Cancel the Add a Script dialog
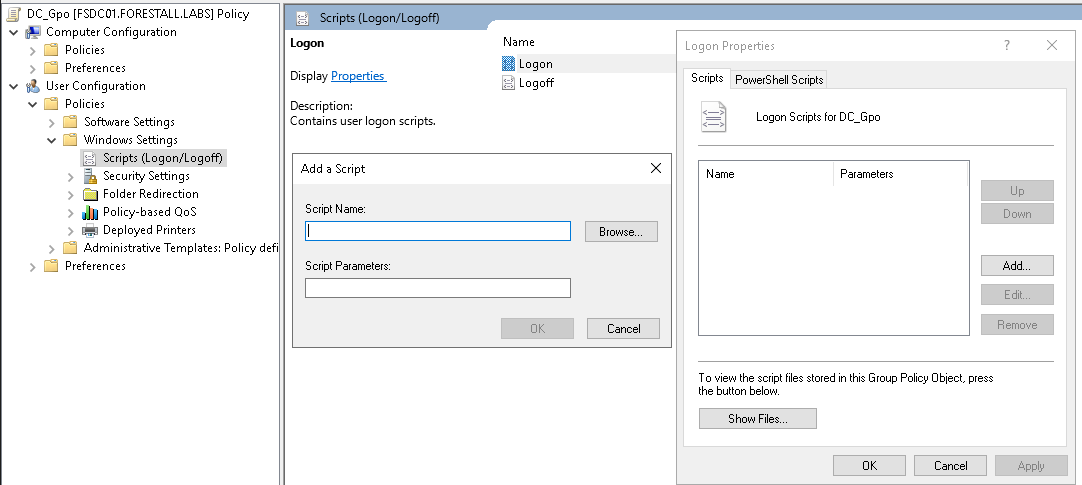The width and height of the screenshot is (1082, 485). [623, 328]
